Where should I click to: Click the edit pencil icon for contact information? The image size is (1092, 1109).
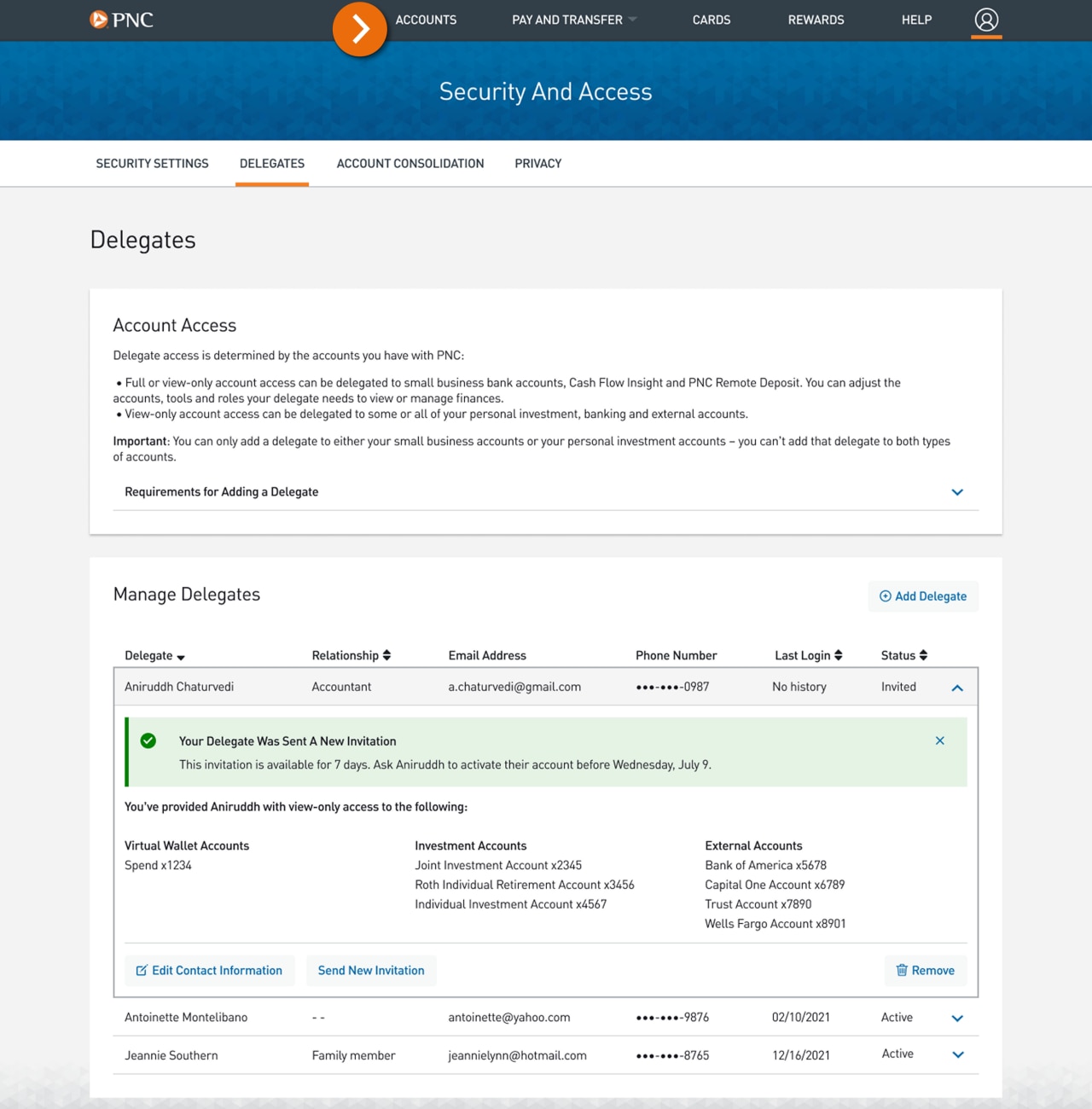pyautogui.click(x=142, y=970)
